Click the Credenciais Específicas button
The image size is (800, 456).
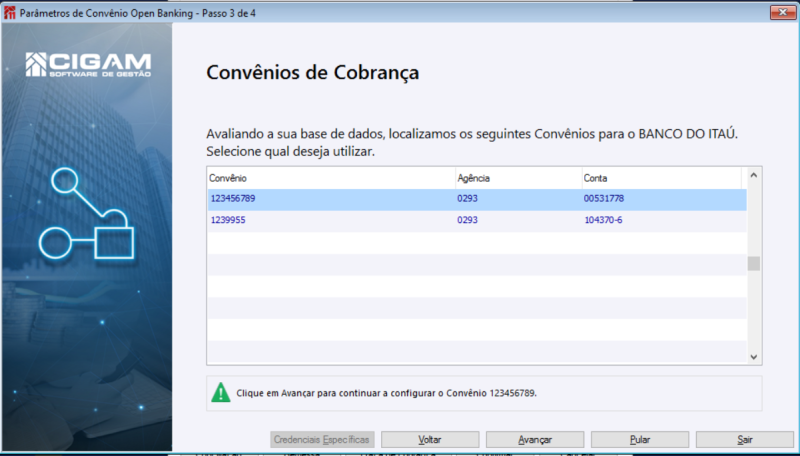tap(321, 440)
